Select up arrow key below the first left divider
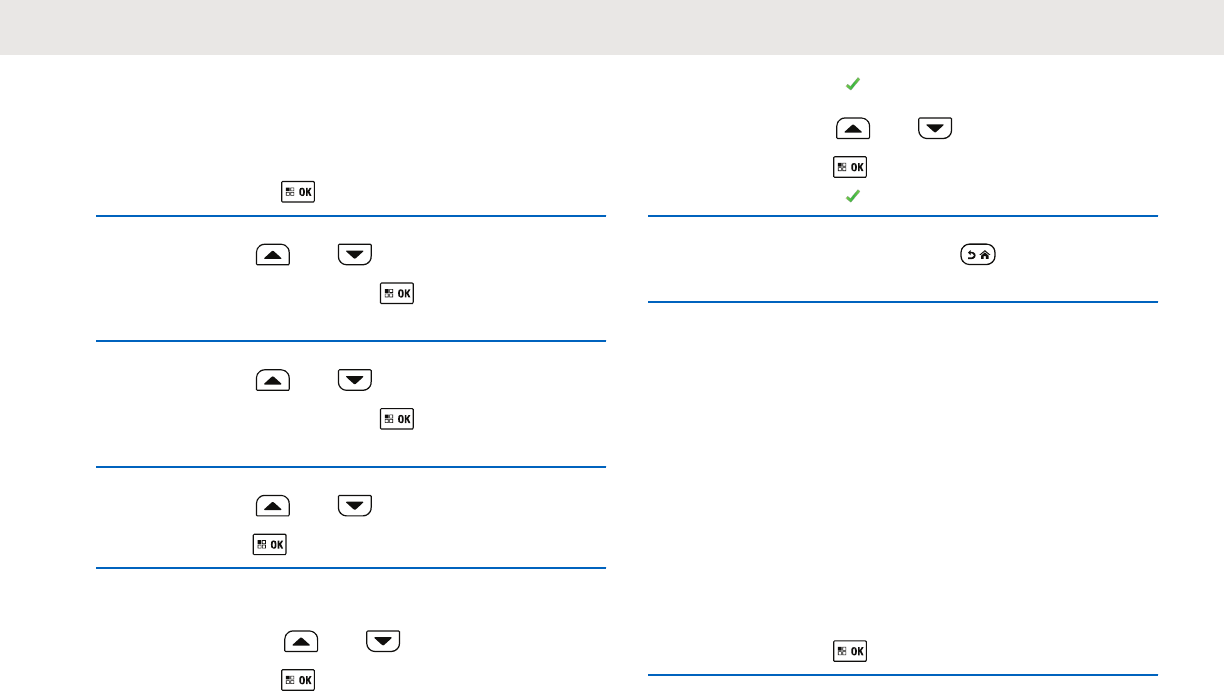This screenshot has width=1224, height=691. (273, 256)
